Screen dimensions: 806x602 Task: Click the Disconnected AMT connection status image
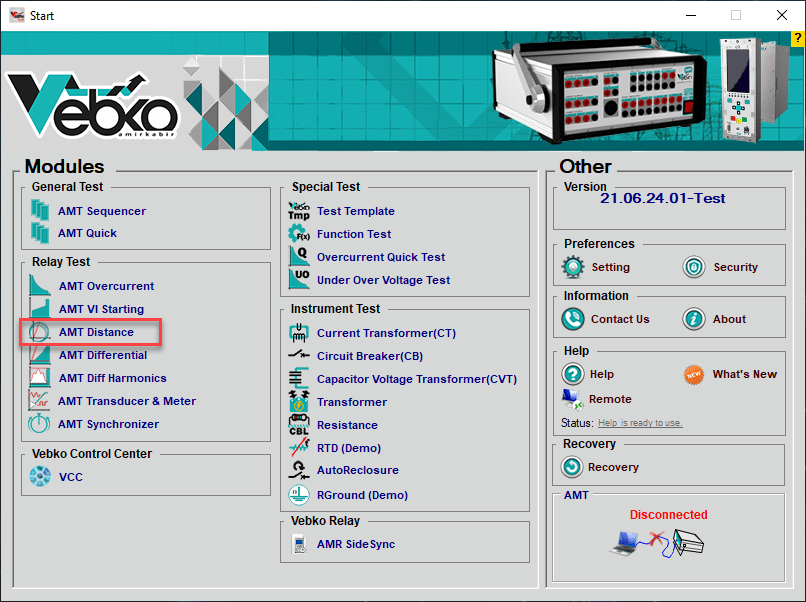point(661,541)
